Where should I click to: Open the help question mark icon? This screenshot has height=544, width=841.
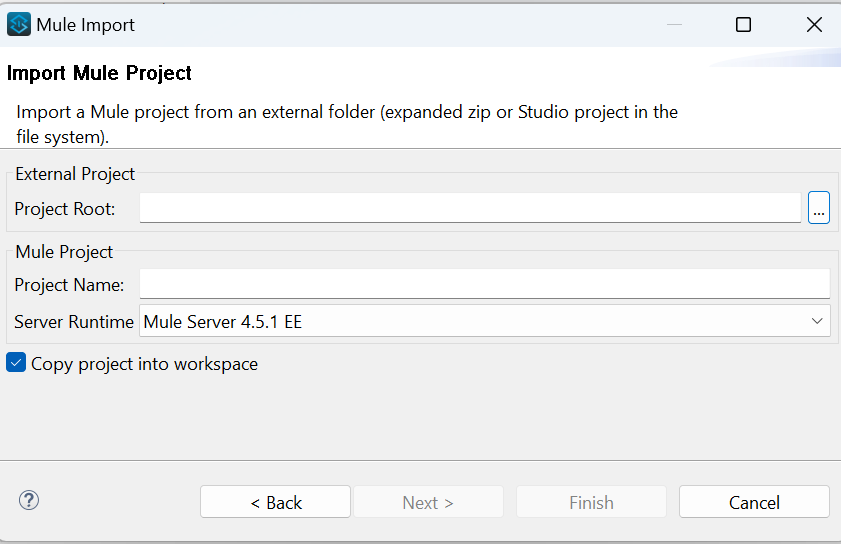[29, 500]
